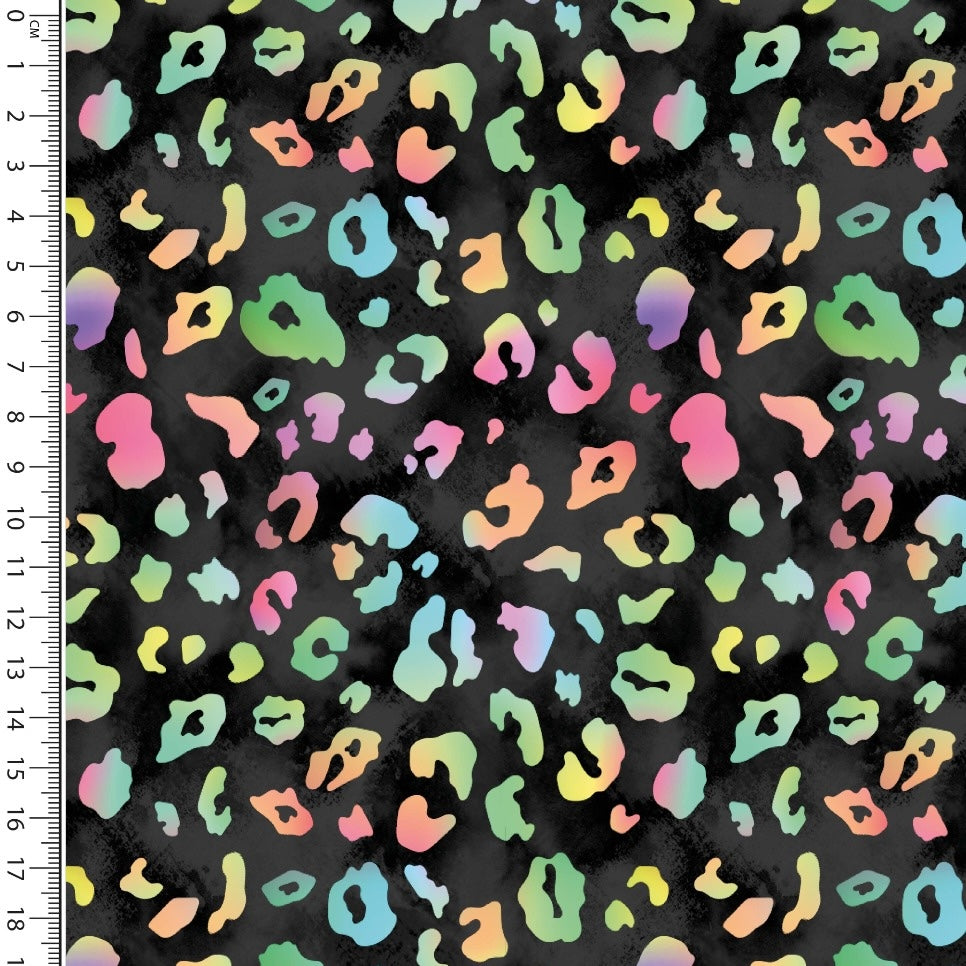Pick the 10 cm ruler number
966x966 pixels.
coord(14,516)
